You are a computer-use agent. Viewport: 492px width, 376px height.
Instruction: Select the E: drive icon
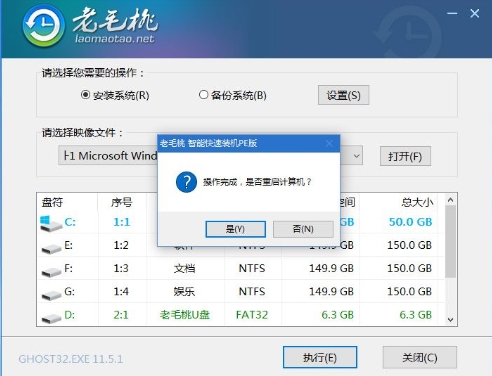click(x=51, y=248)
